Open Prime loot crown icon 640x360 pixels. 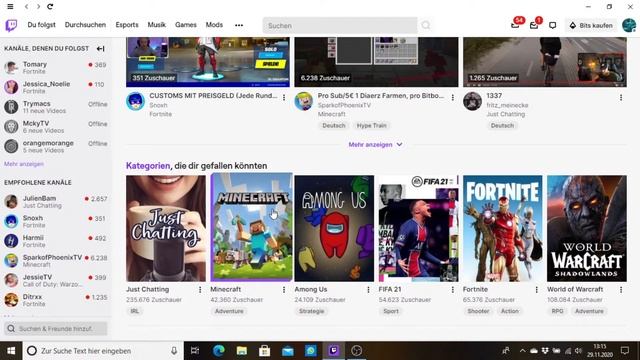pyautogui.click(x=516, y=25)
